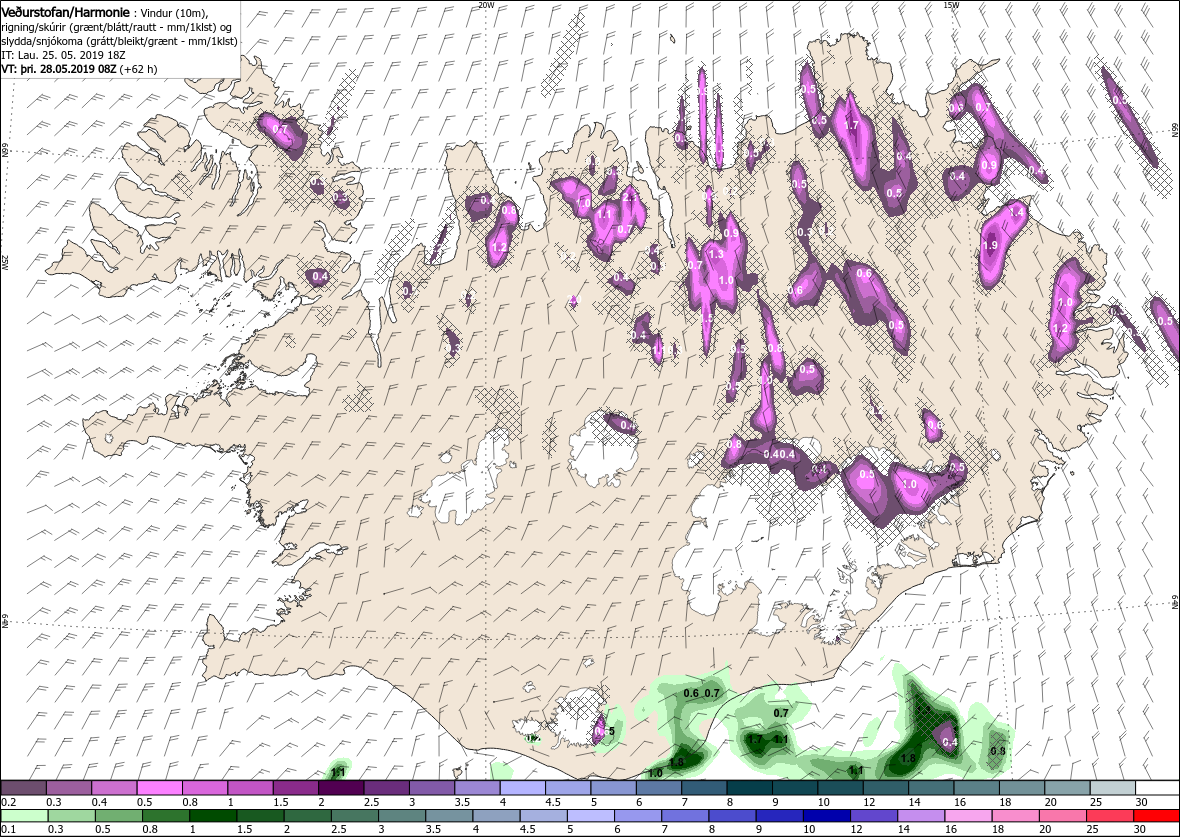Screen dimensions: 1180x837
Task: Pick the lower legend swatch labeled 2.5
Action: pos(354,816)
